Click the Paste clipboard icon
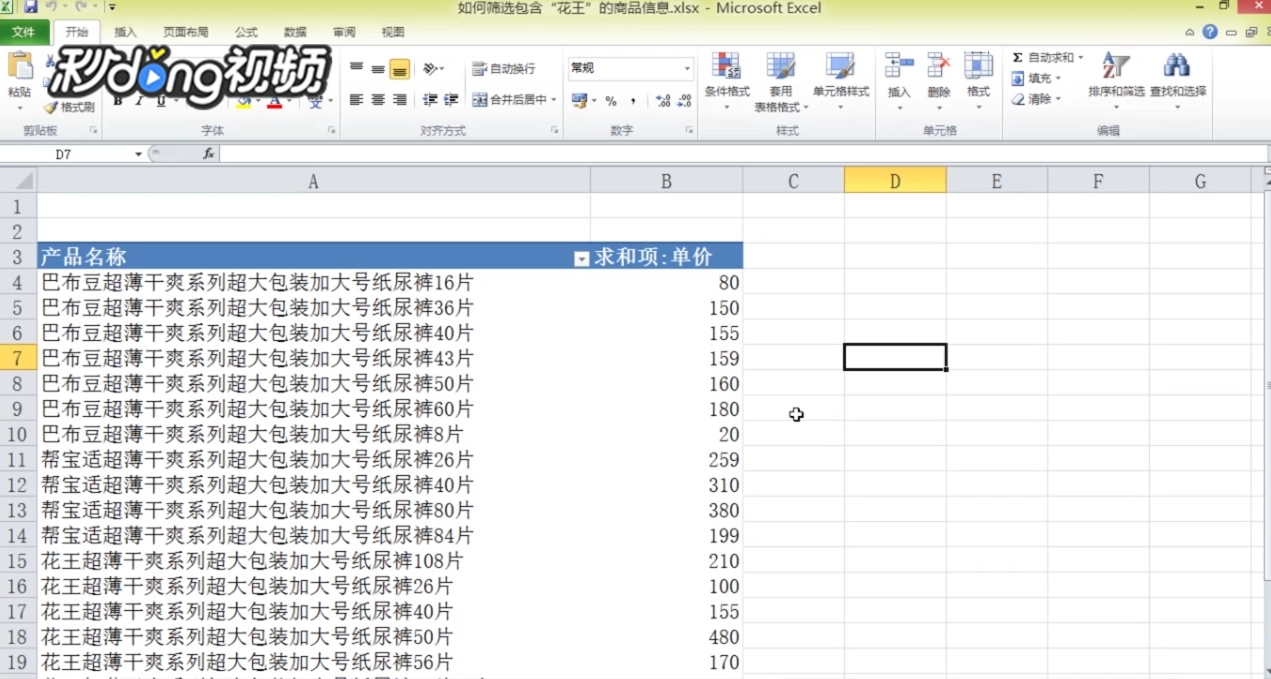 point(19,67)
